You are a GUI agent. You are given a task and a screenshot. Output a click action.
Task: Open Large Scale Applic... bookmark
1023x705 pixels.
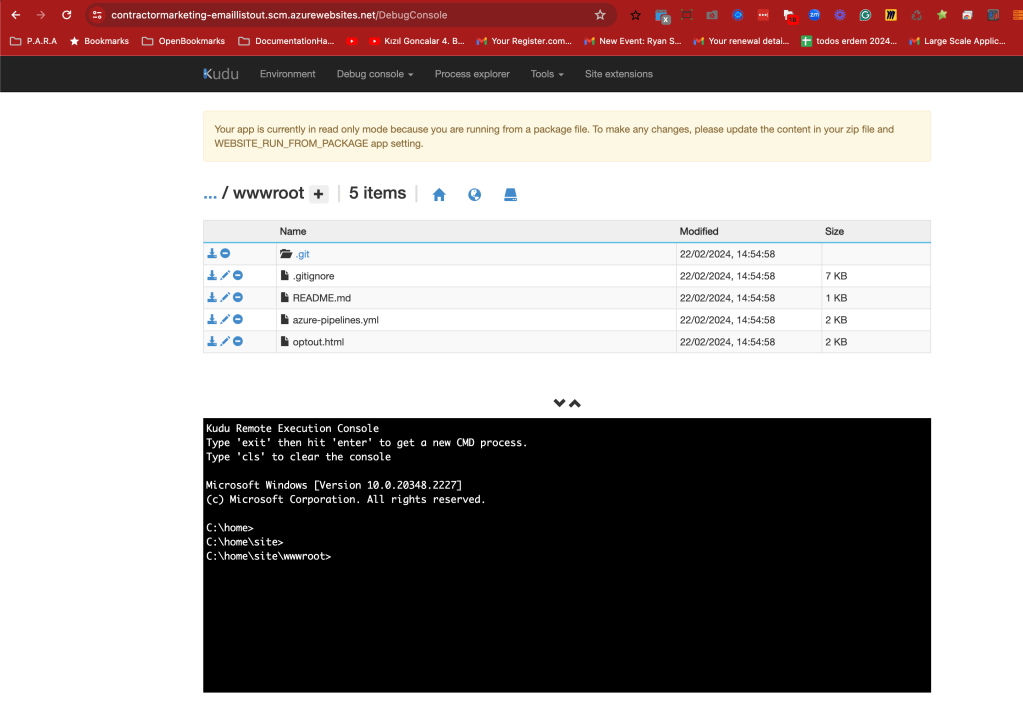click(x=958, y=41)
